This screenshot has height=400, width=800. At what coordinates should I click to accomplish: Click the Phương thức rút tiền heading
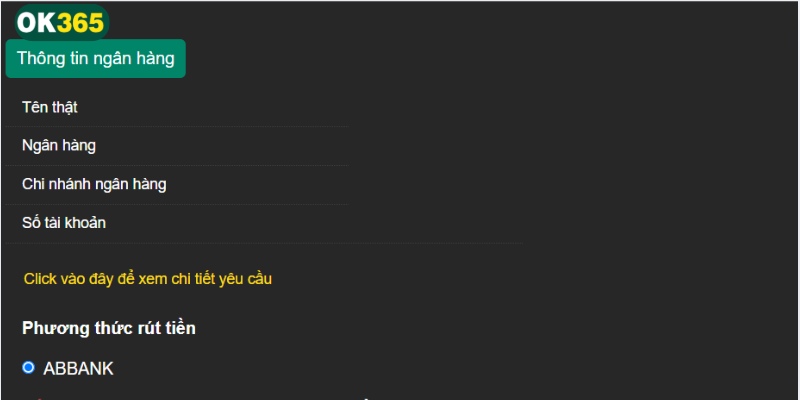[108, 328]
